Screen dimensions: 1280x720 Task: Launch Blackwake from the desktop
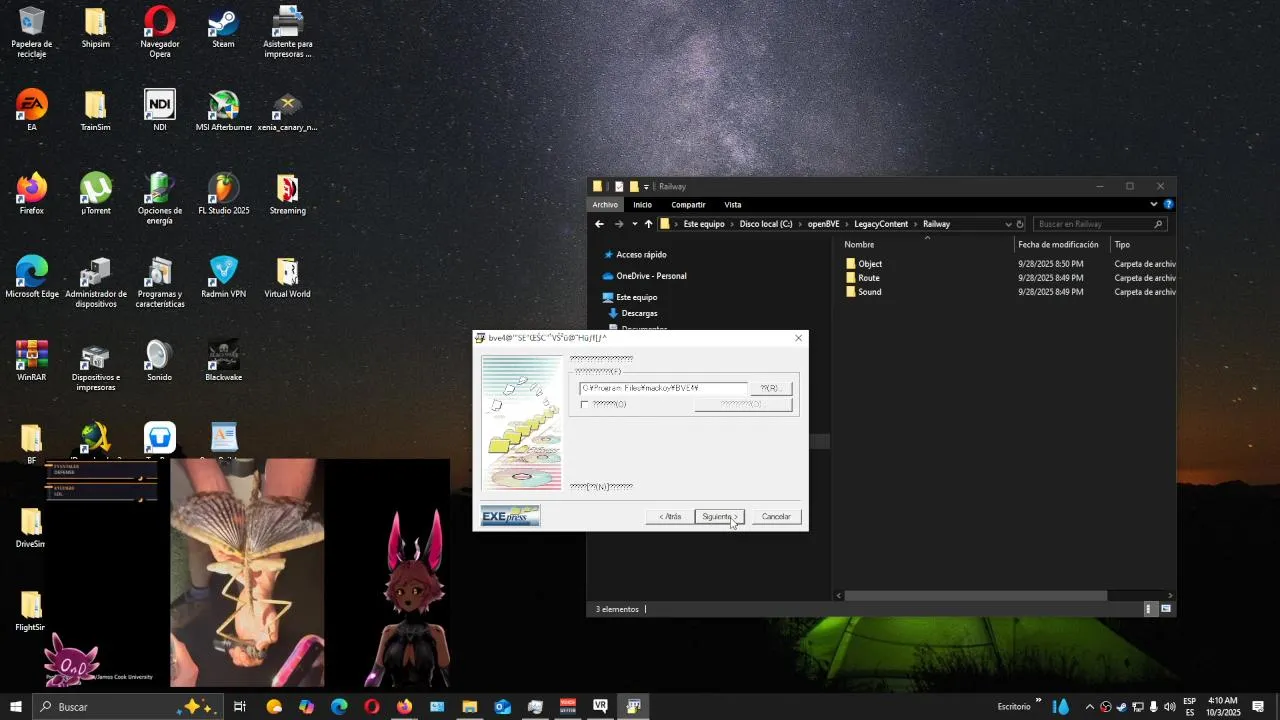tap(224, 361)
